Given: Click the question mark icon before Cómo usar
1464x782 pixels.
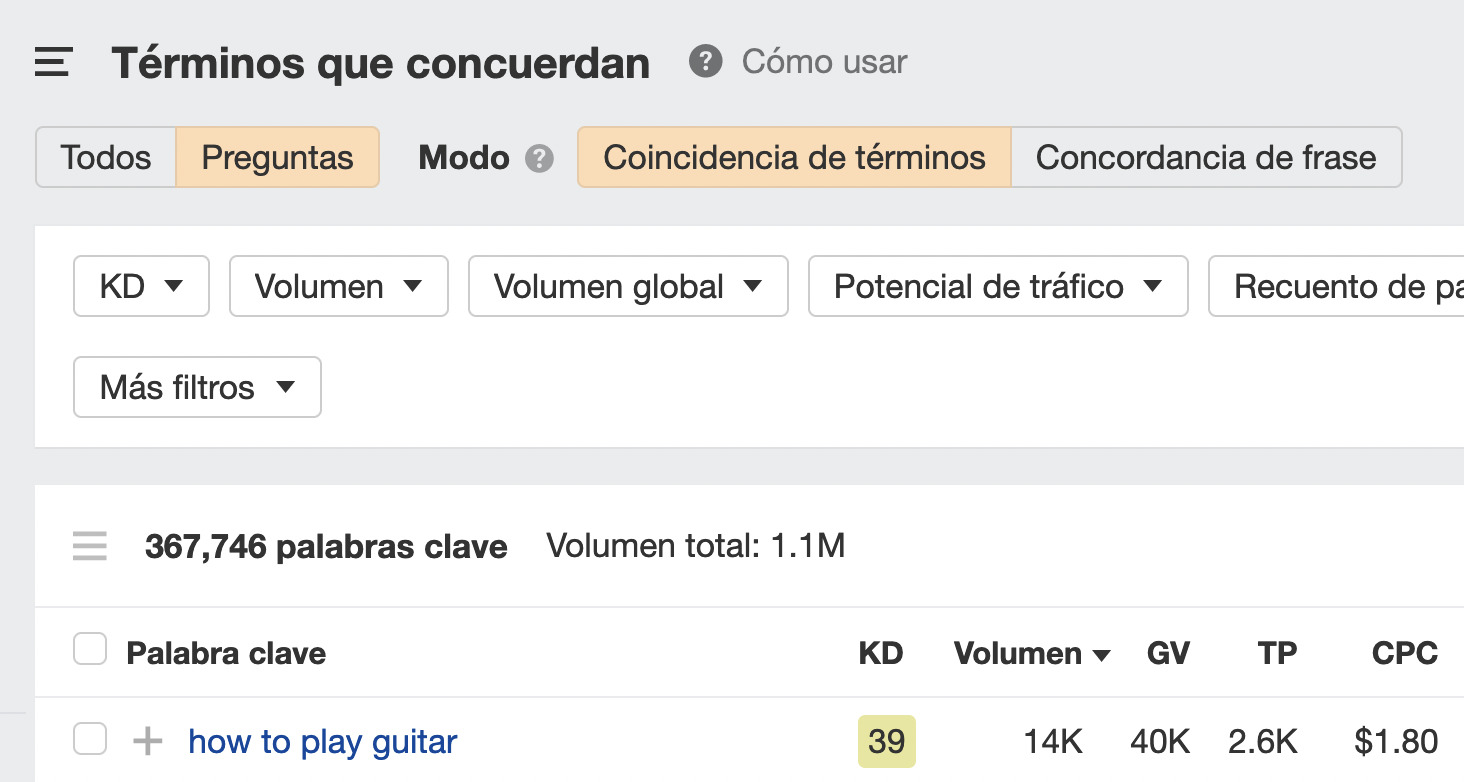Looking at the screenshot, I should click(x=705, y=62).
